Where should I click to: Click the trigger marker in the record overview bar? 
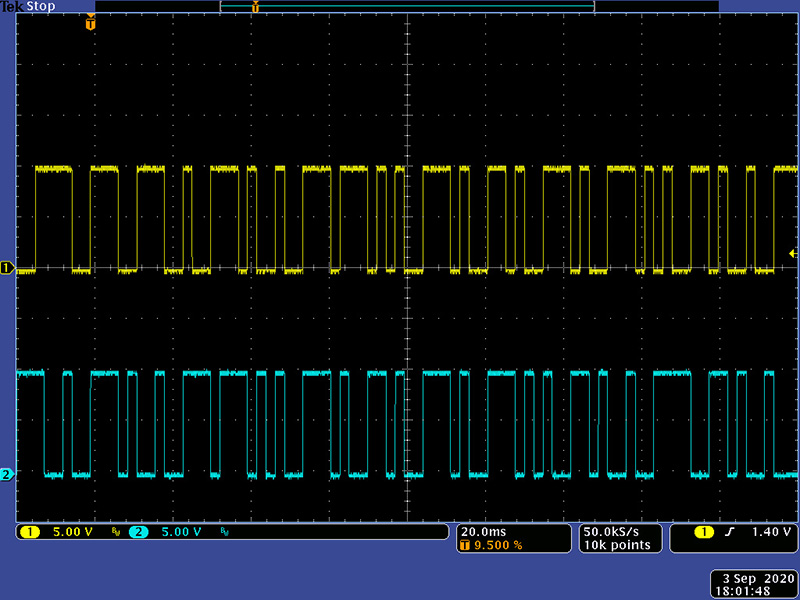pyautogui.click(x=255, y=7)
